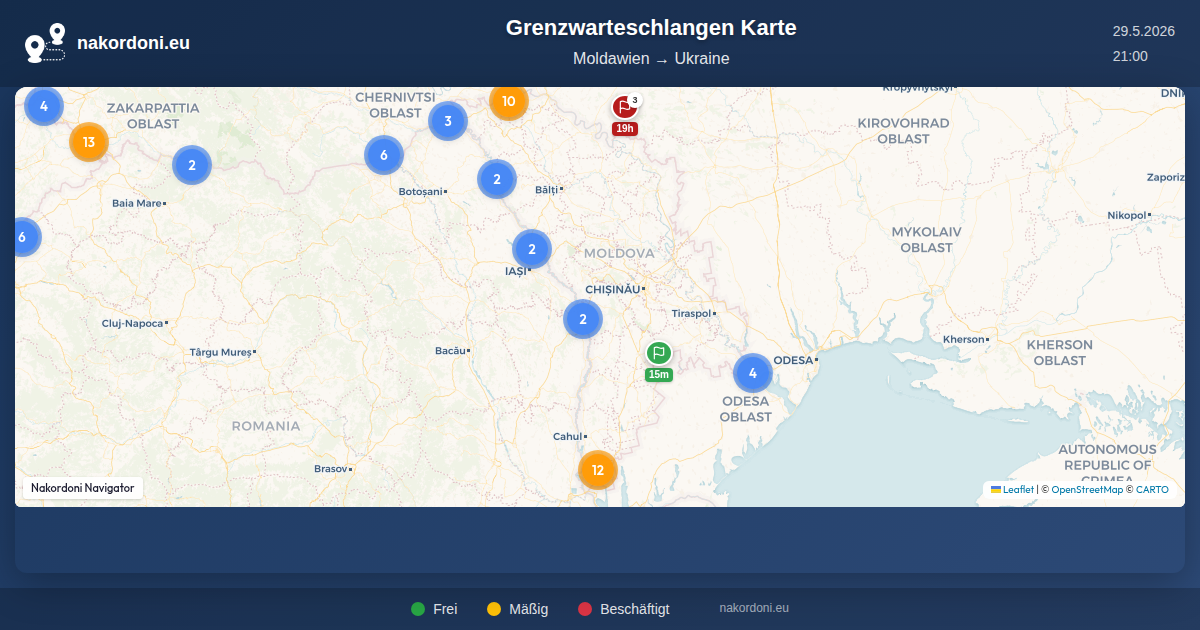Screen dimensions: 1200x630
Task: Click the MOLDOVA country label
Action: click(619, 253)
